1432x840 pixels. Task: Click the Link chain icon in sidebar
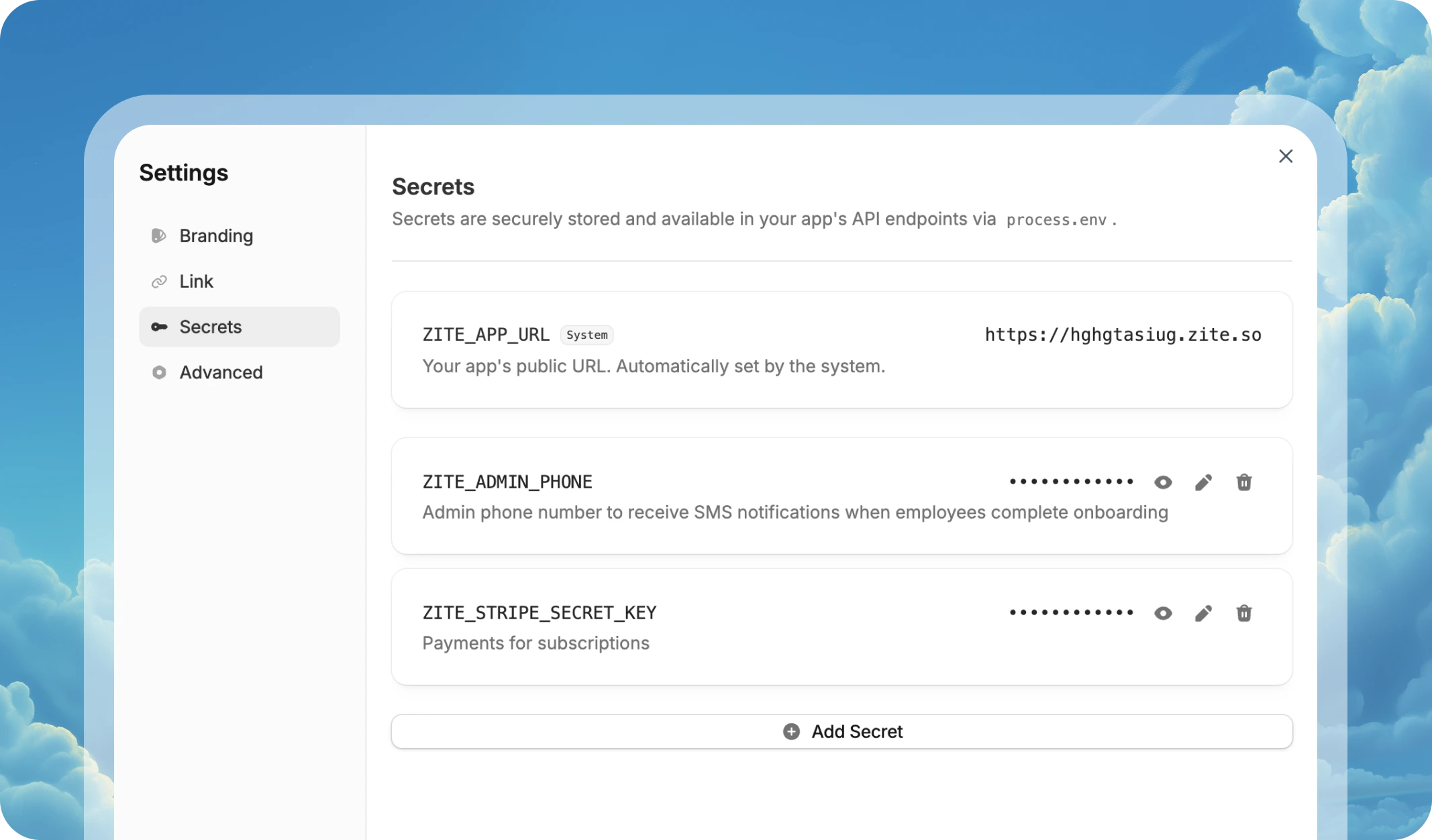pyautogui.click(x=159, y=281)
